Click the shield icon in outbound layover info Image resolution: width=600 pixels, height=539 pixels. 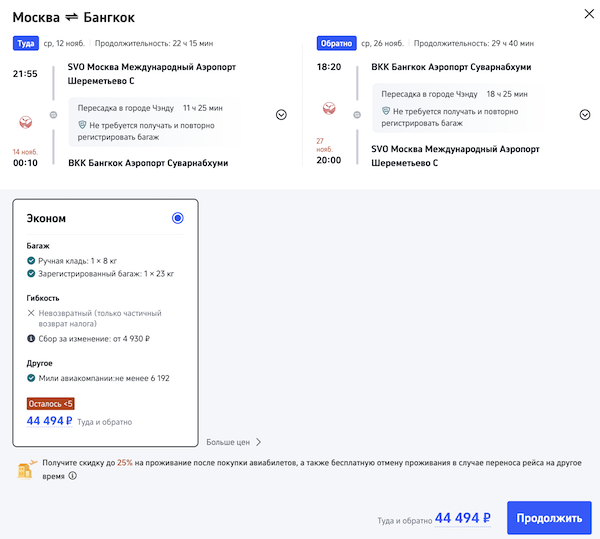pos(83,125)
